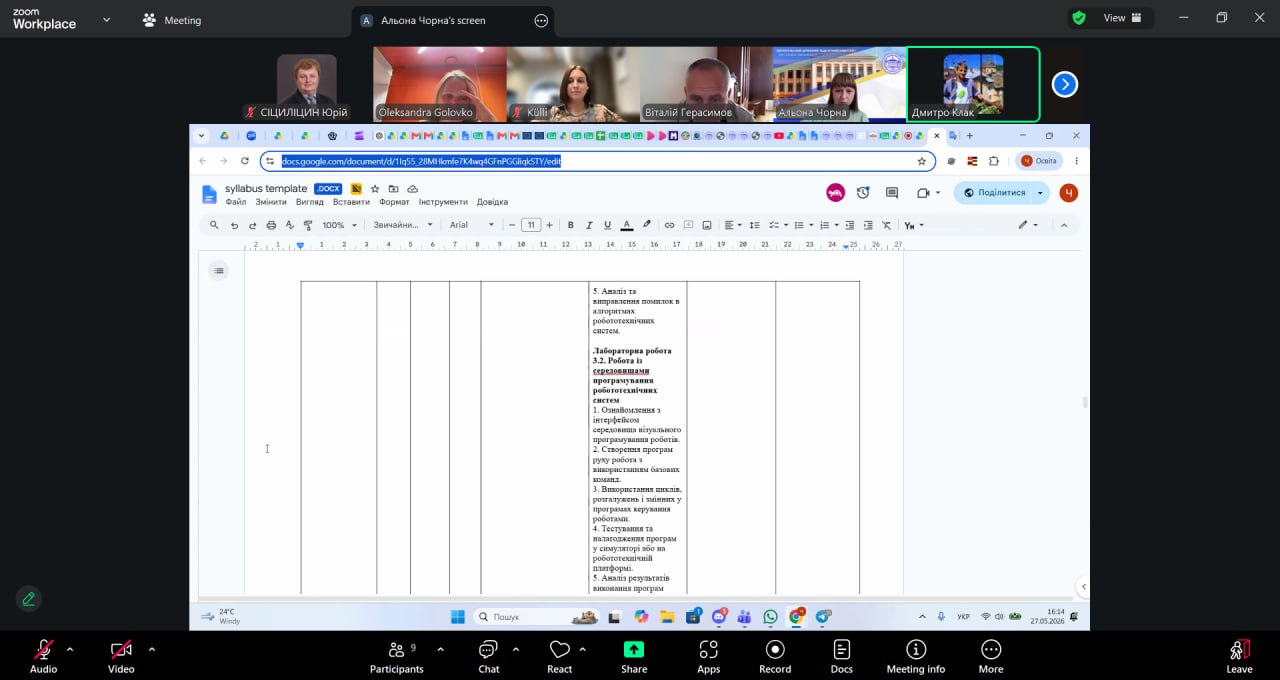Click print icon in Docs toolbar
The image size is (1280, 680).
271,225
